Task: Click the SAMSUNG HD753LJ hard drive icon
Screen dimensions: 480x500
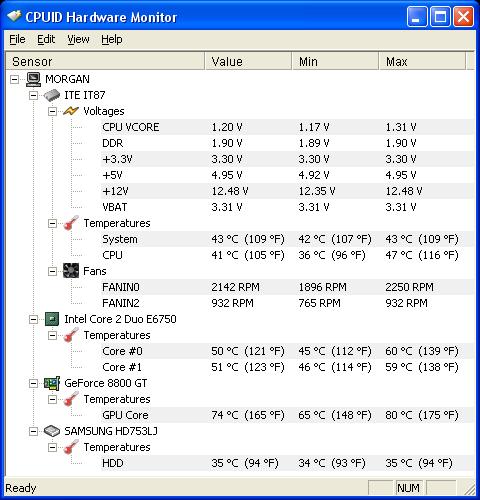Action: click(x=52, y=431)
